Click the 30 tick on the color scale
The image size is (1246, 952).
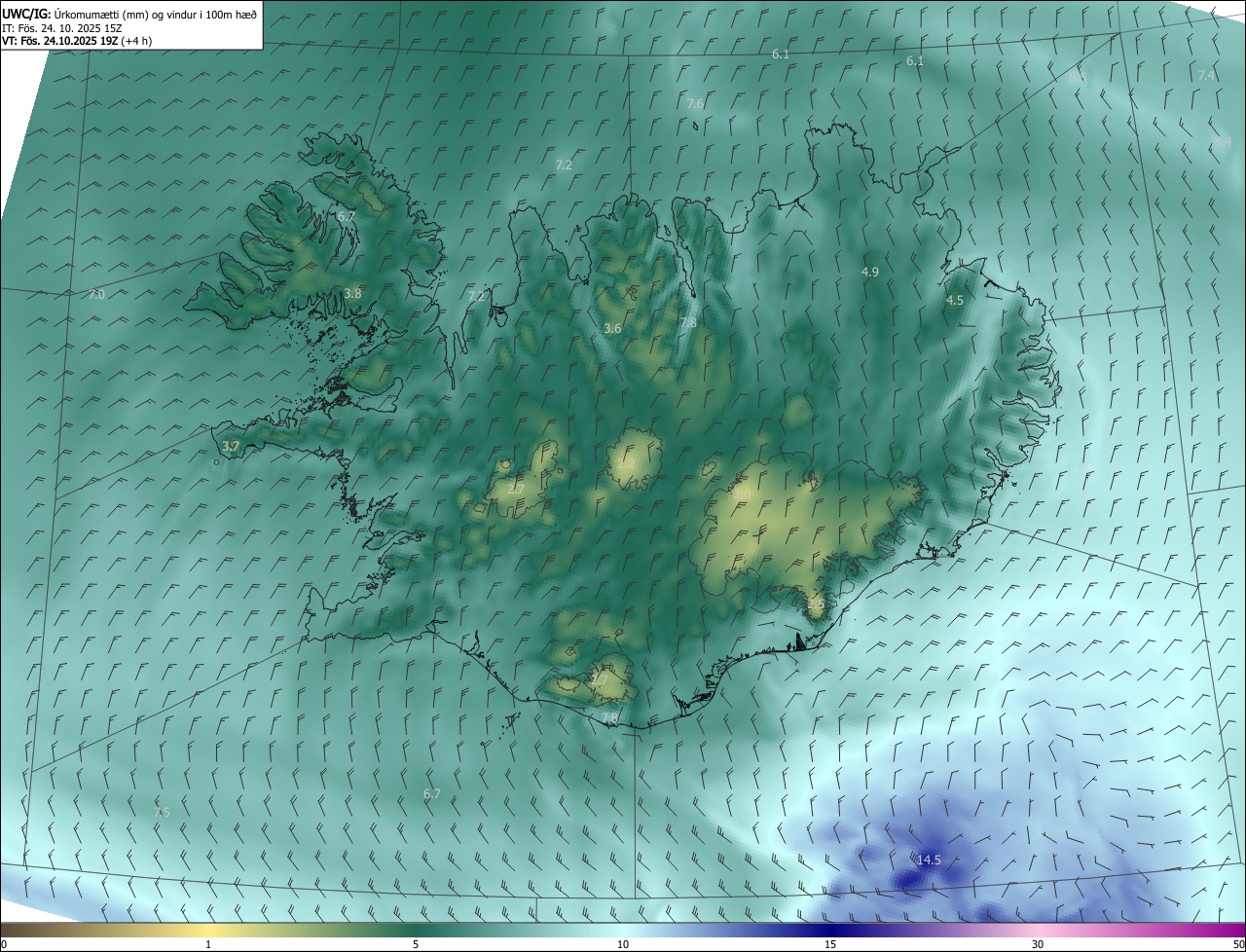[x=1038, y=944]
